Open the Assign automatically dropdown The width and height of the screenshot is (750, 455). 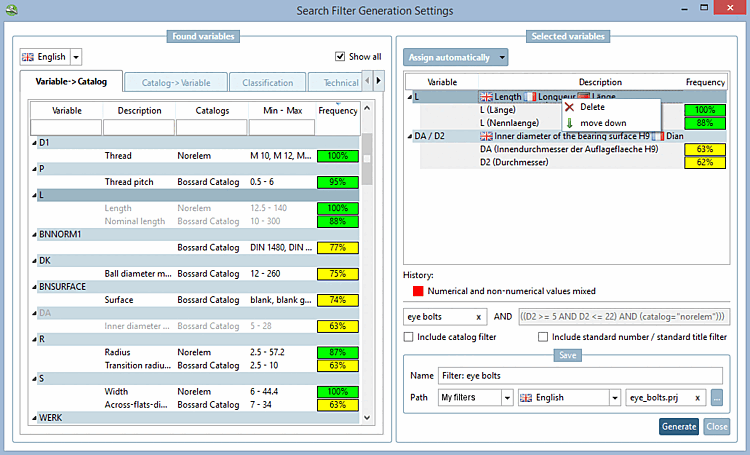[x=503, y=58]
